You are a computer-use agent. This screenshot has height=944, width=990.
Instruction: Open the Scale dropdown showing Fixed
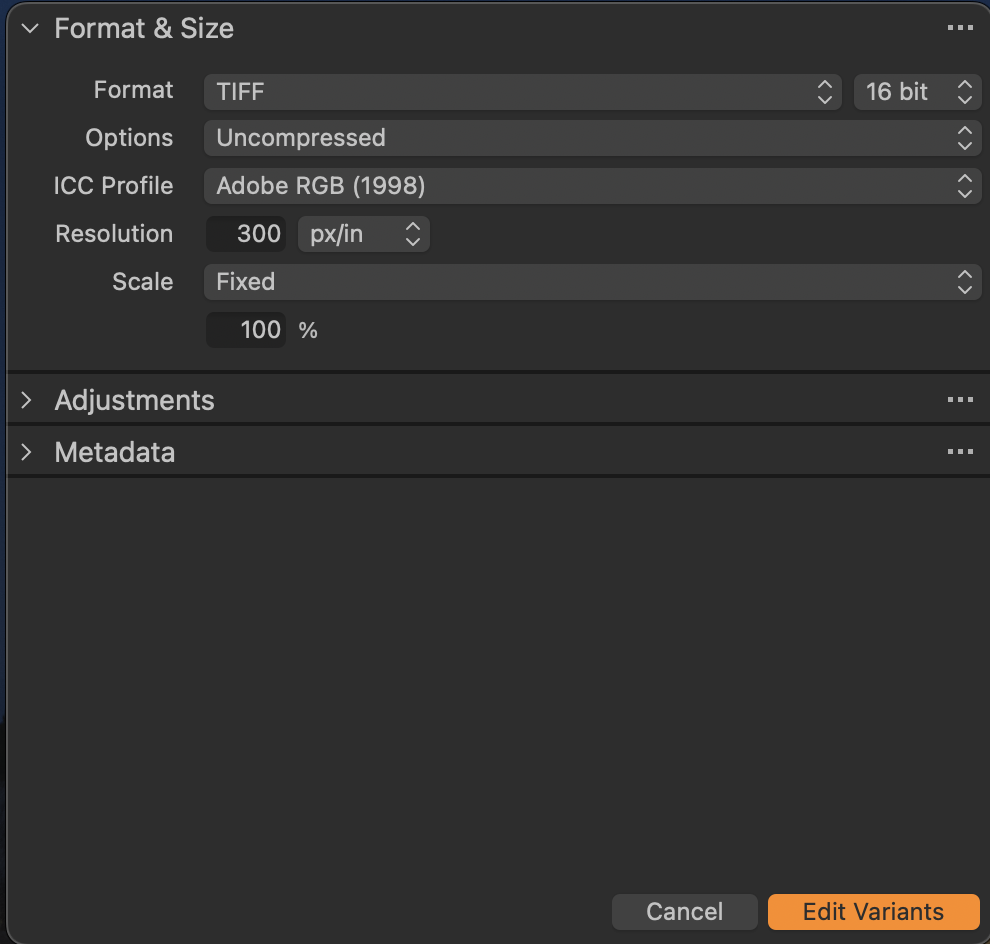click(592, 282)
